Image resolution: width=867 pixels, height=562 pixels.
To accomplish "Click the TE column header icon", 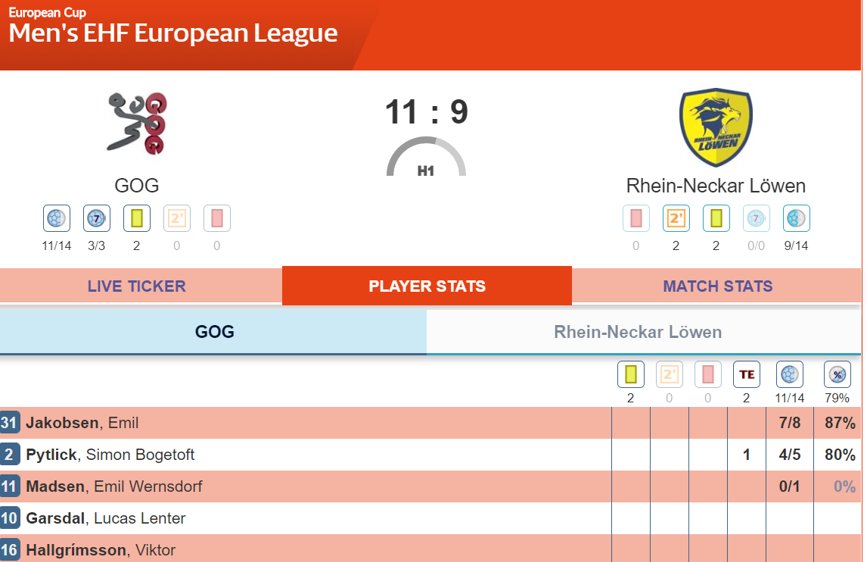I will pos(746,375).
